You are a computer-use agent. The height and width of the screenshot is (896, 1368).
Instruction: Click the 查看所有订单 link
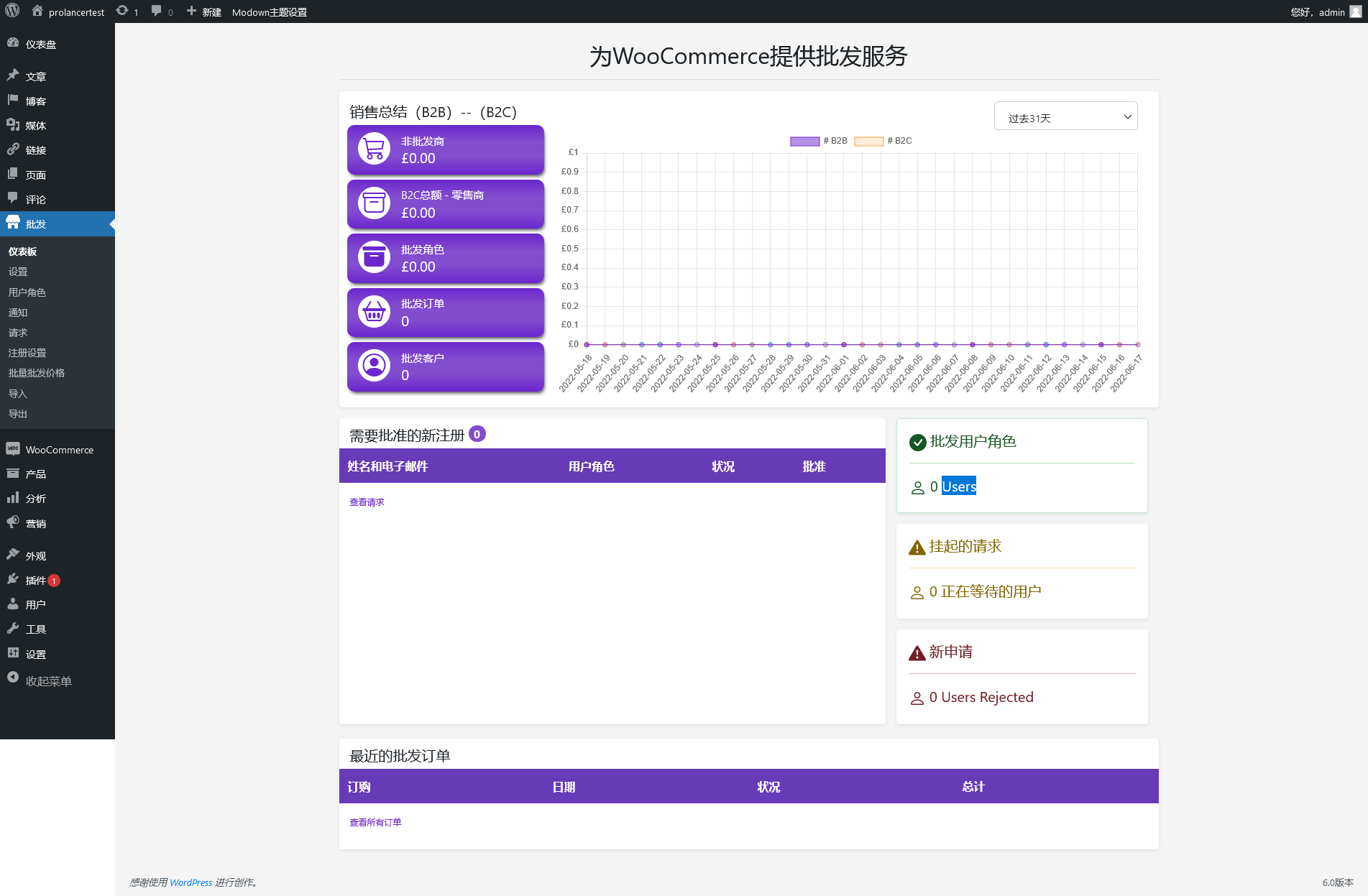(x=375, y=823)
